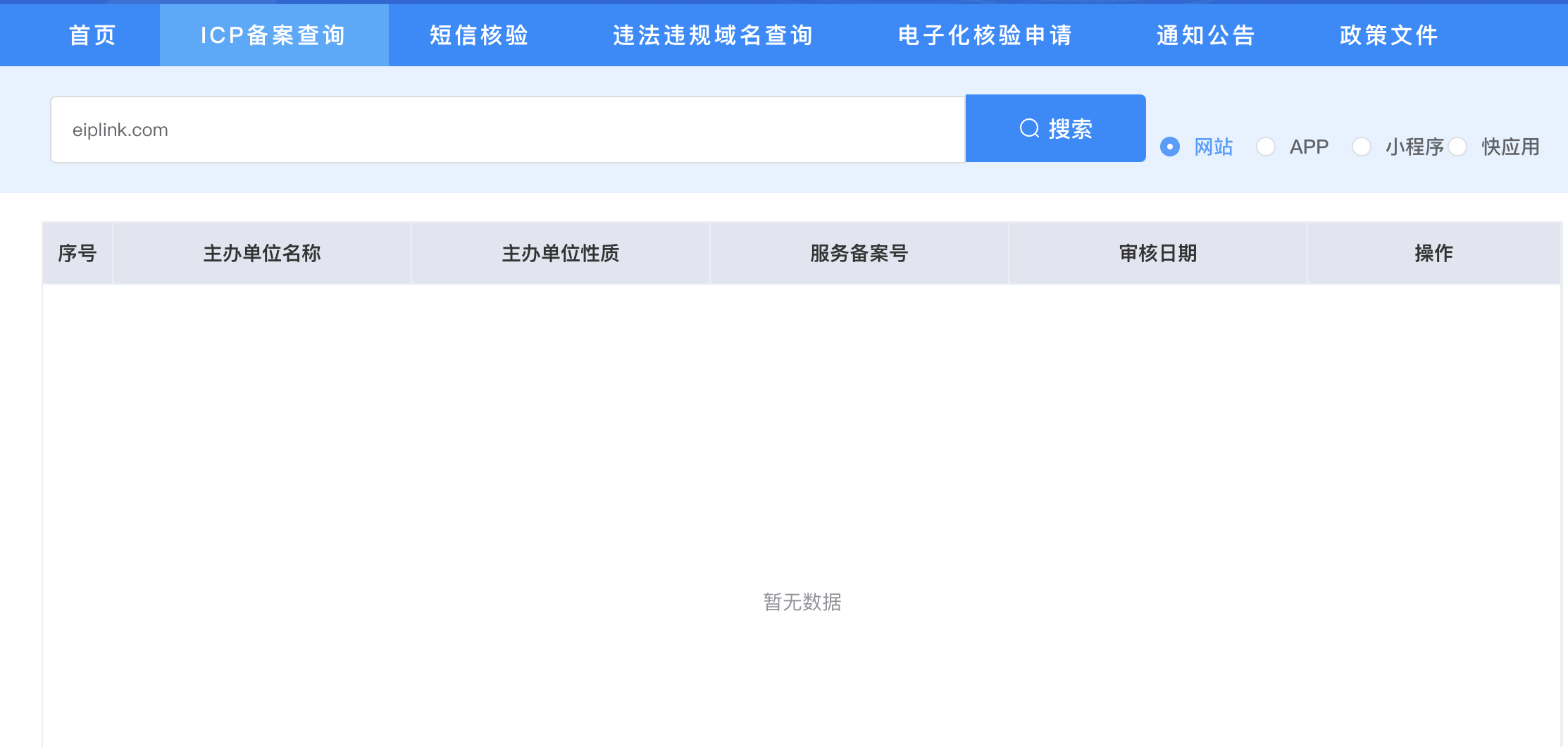Screen dimensions: 1568x747
Task: Click the 主办单位名称 column header
Action: coord(262,253)
